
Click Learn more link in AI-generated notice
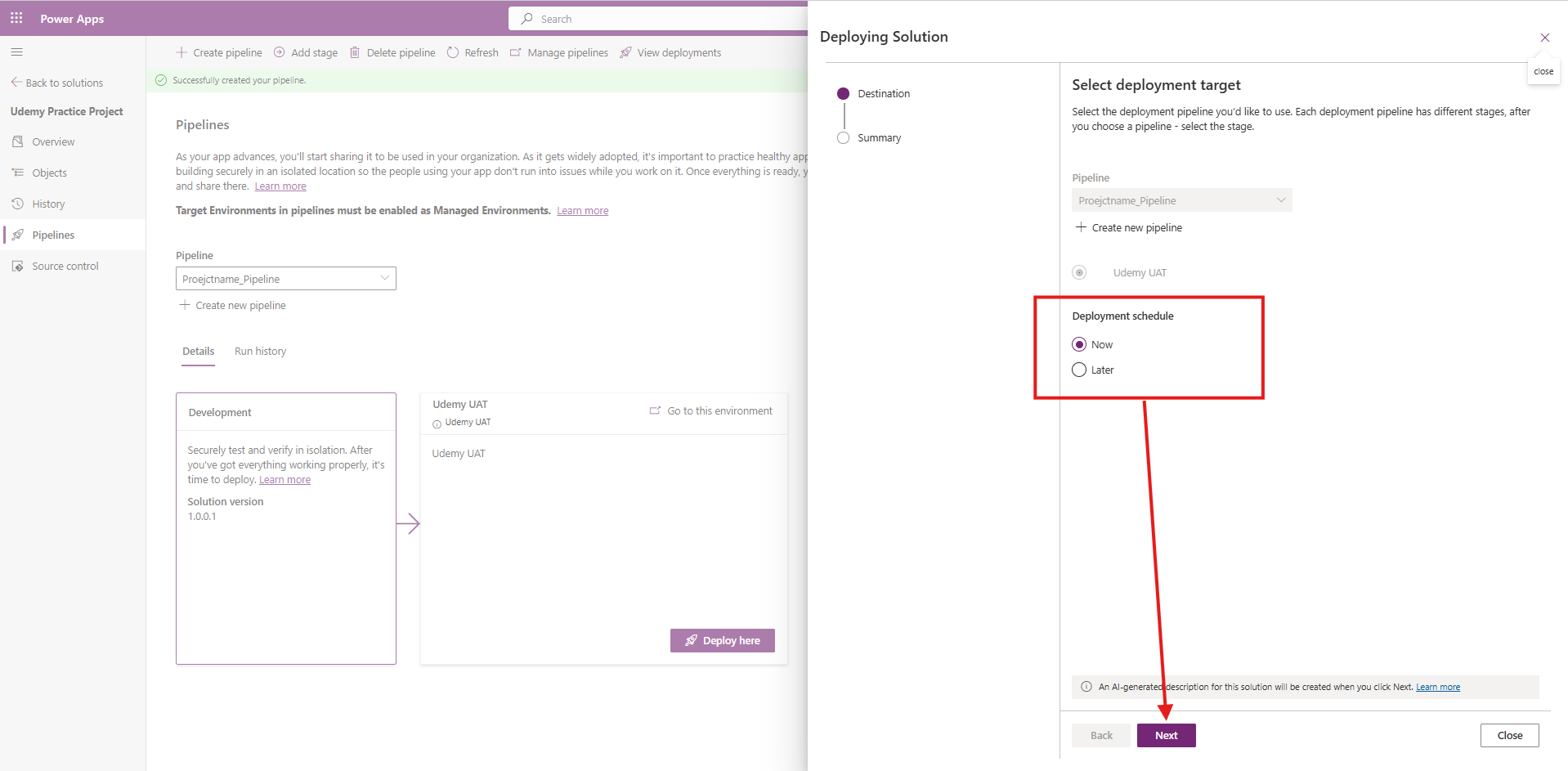tap(1438, 687)
